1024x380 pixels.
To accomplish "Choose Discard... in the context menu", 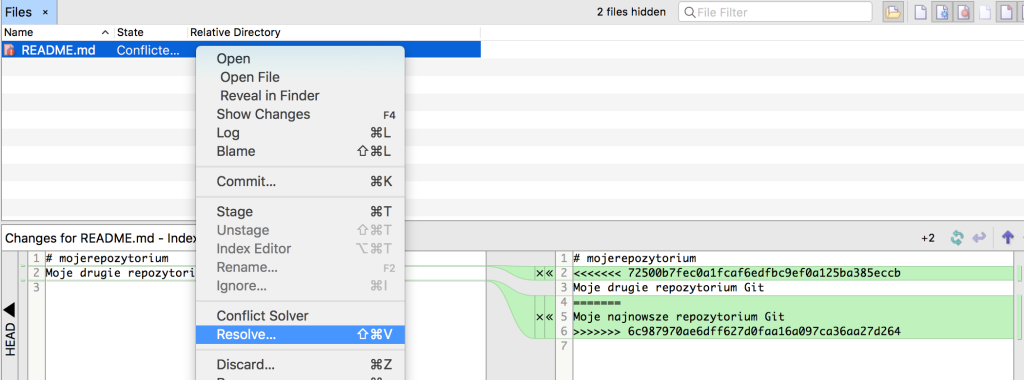I will tap(300, 364).
